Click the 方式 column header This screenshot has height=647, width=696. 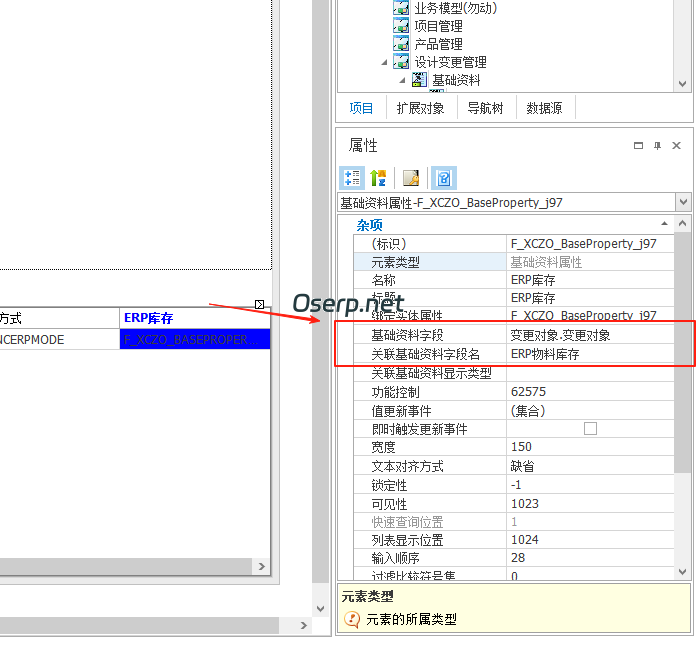[x=59, y=318]
